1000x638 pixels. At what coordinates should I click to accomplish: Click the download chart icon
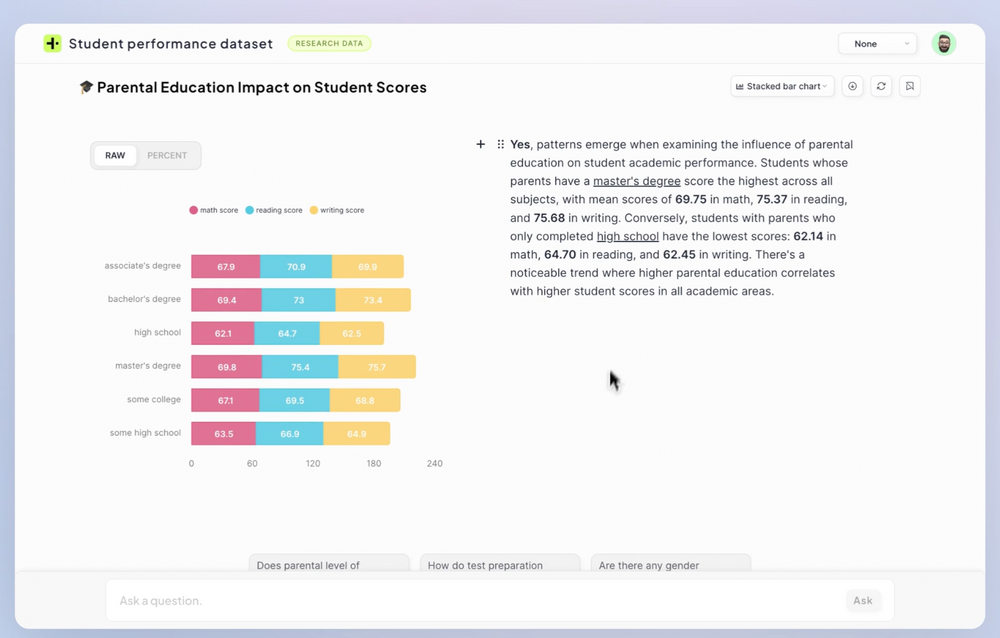point(852,86)
